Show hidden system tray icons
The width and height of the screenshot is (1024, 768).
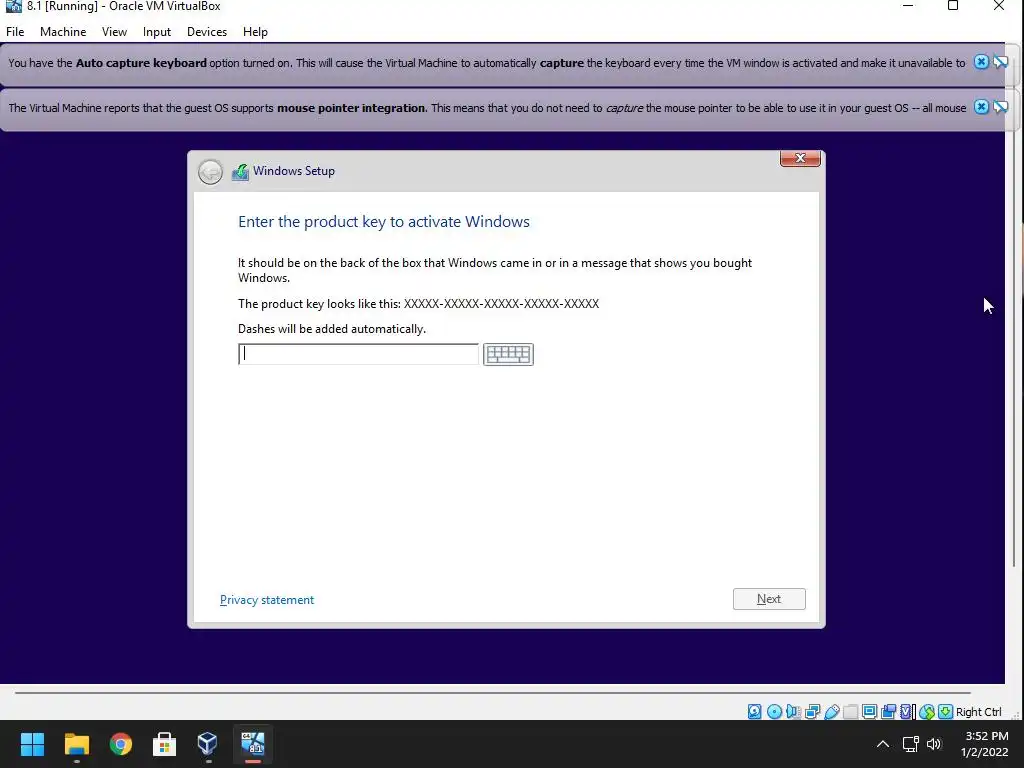[882, 744]
